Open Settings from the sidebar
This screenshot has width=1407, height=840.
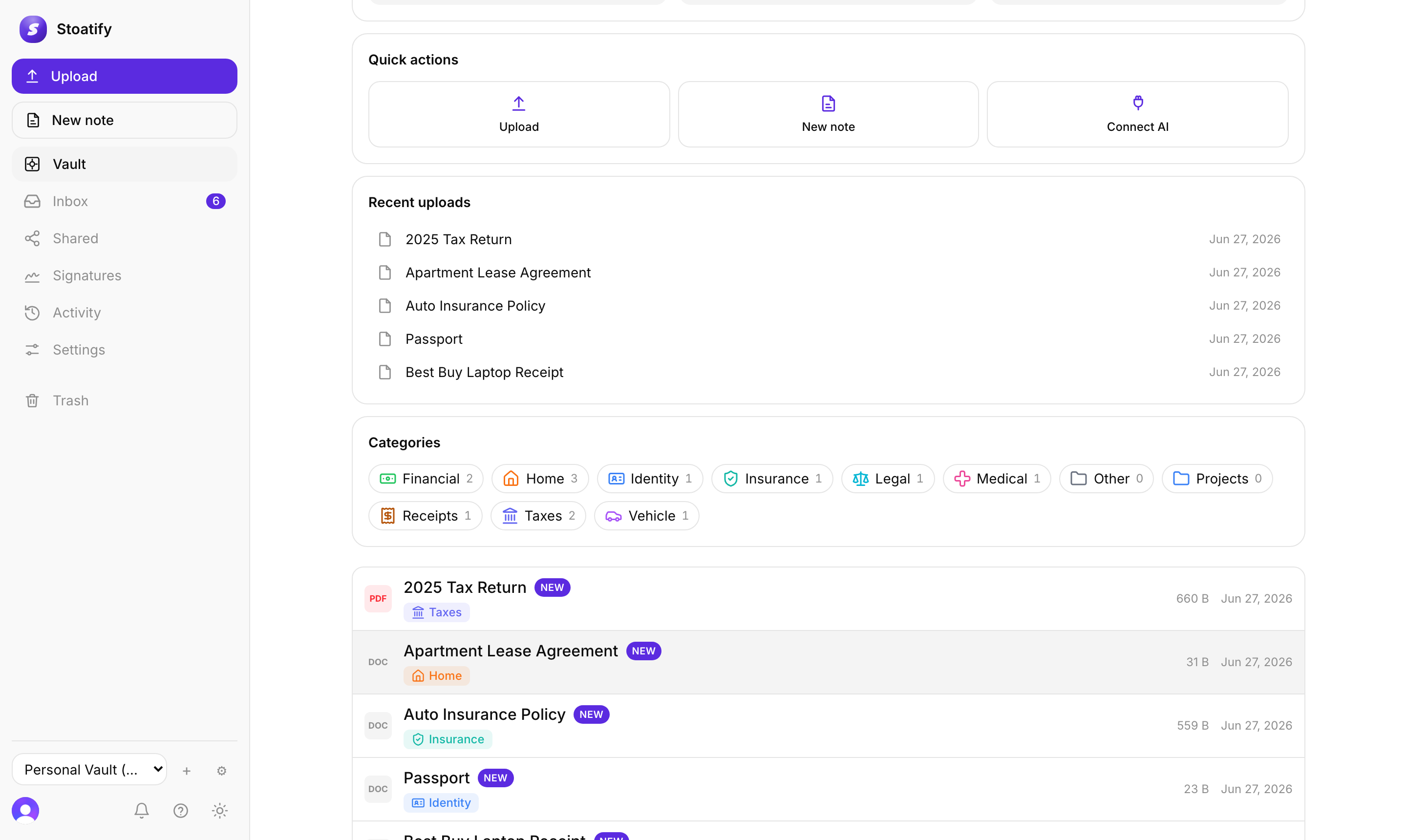pyautogui.click(x=125, y=350)
